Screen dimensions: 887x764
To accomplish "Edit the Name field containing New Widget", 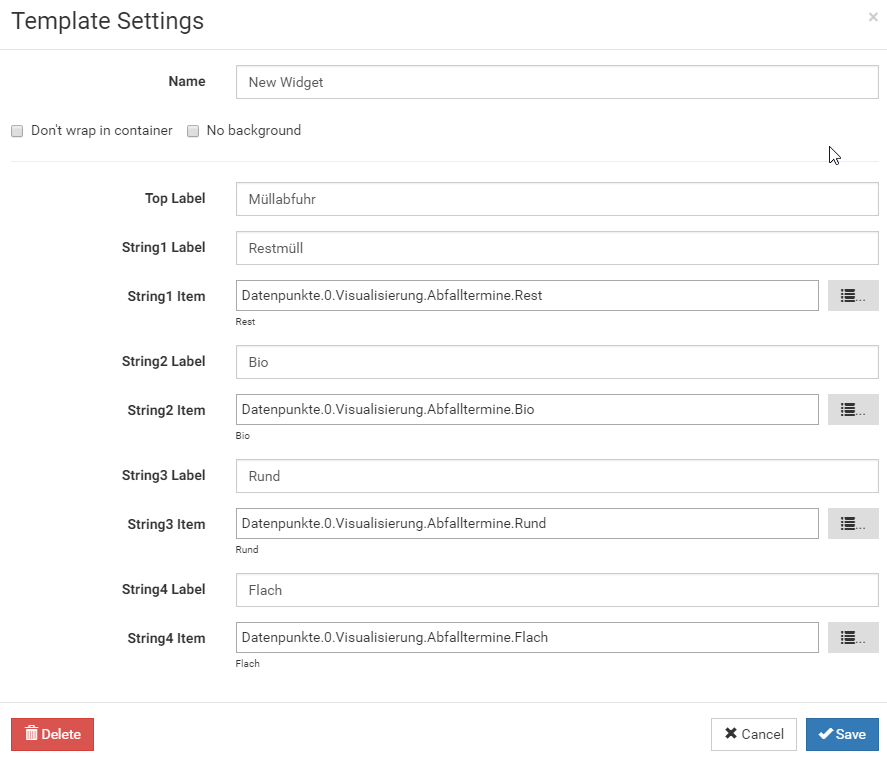I will point(556,82).
